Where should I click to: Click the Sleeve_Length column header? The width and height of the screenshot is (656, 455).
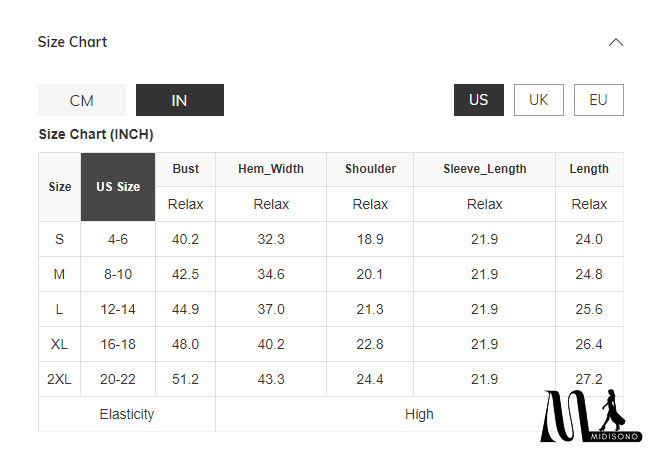tap(485, 169)
